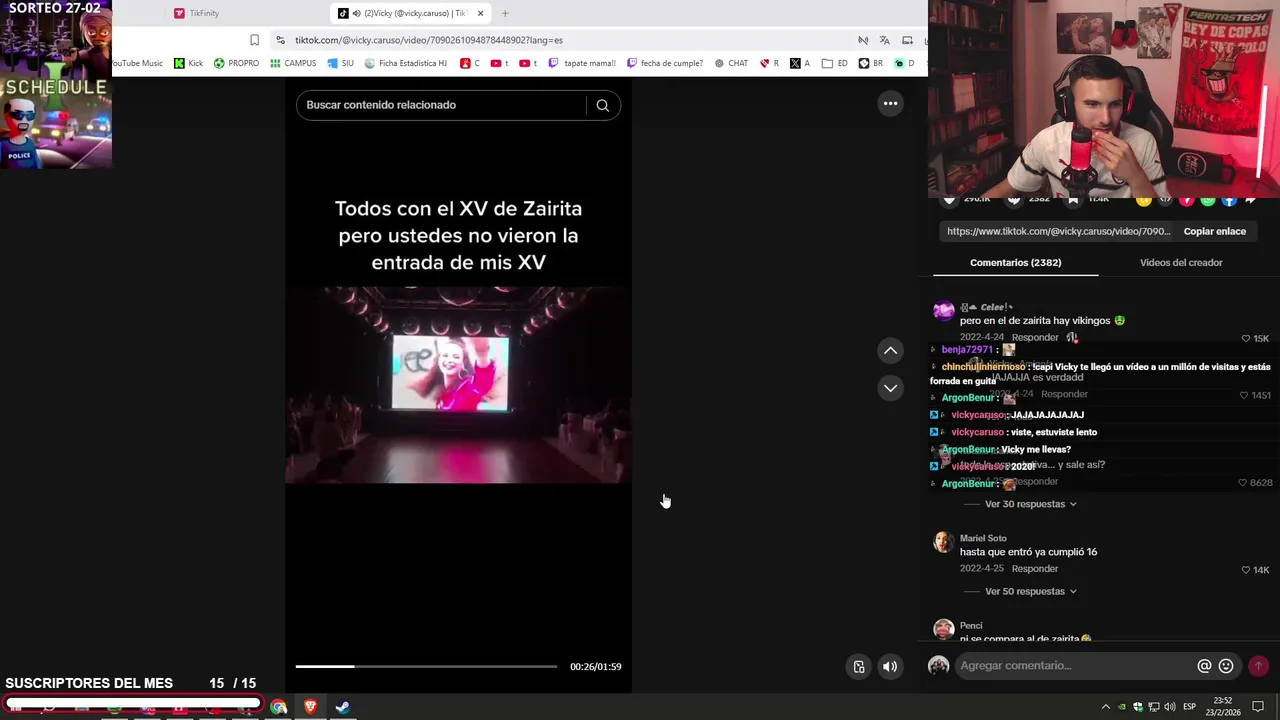This screenshot has height=720, width=1280.
Task: Open YouTube Music bookmark
Action: [x=138, y=63]
